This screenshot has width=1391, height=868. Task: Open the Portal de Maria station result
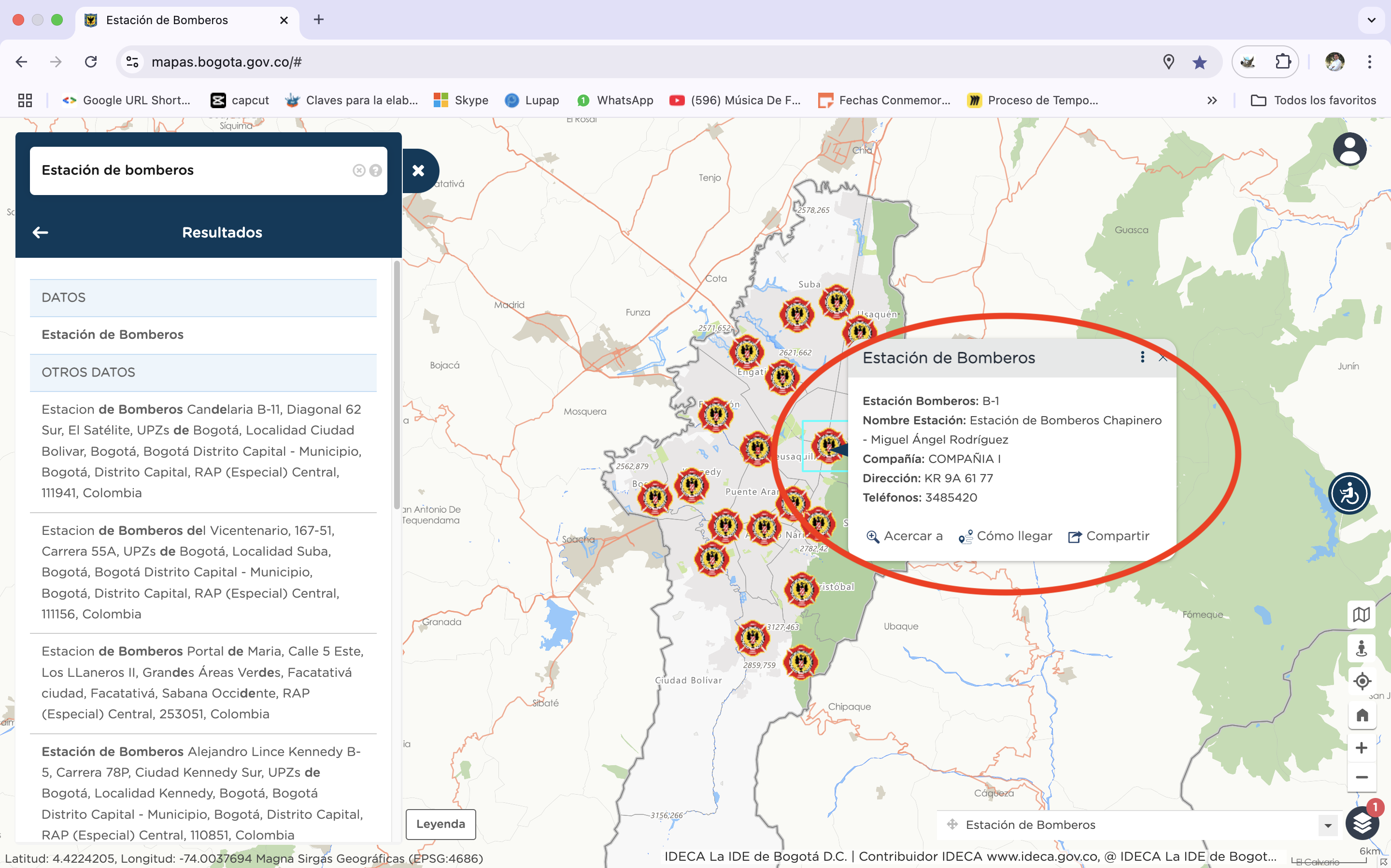click(203, 683)
